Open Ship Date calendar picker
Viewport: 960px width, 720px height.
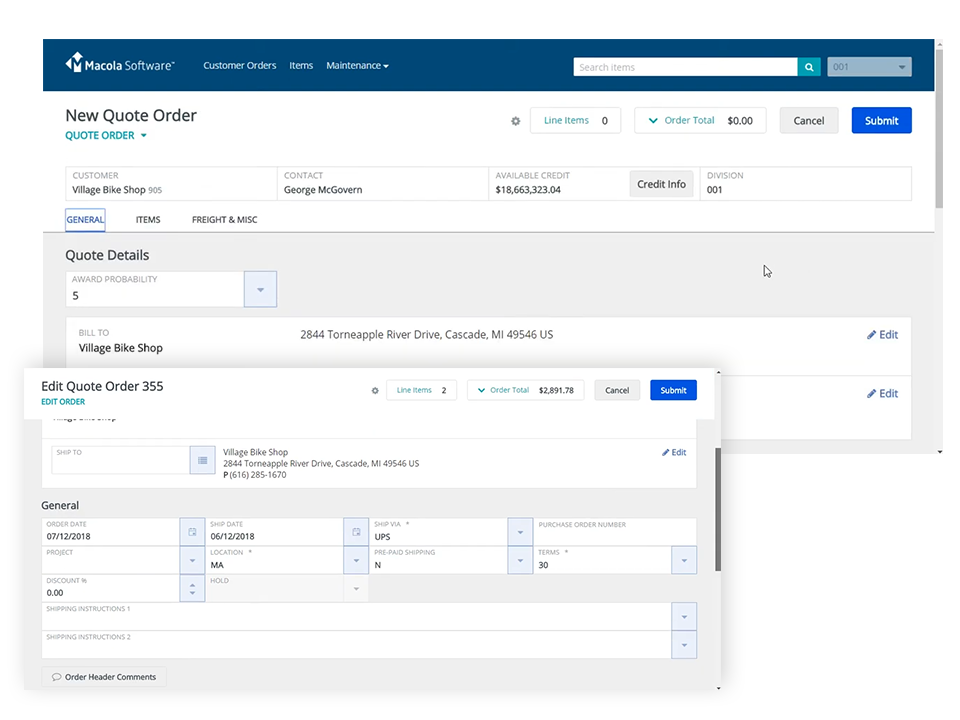click(356, 532)
